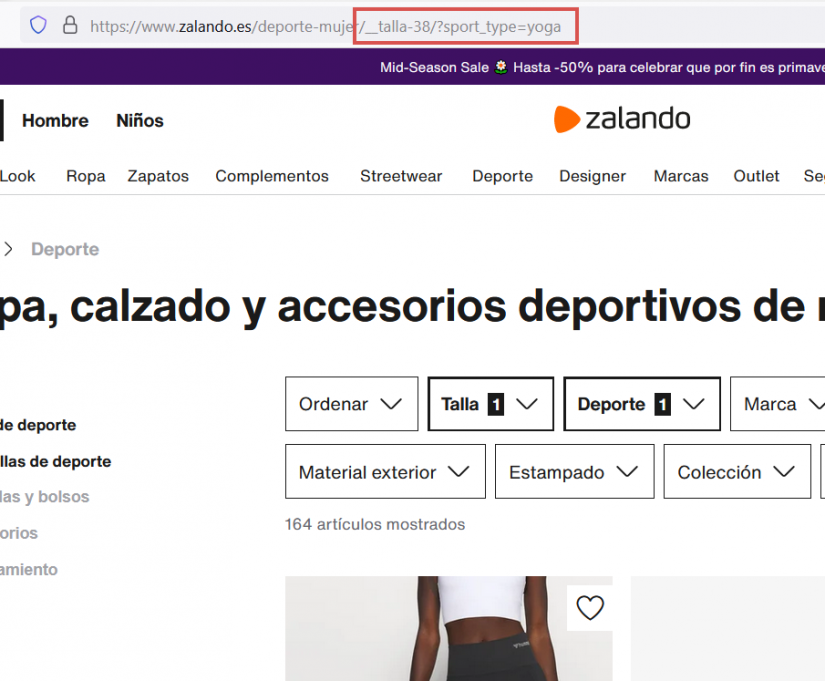This screenshot has width=825, height=681.
Task: Open the Streetwear navigation link
Action: click(x=400, y=176)
